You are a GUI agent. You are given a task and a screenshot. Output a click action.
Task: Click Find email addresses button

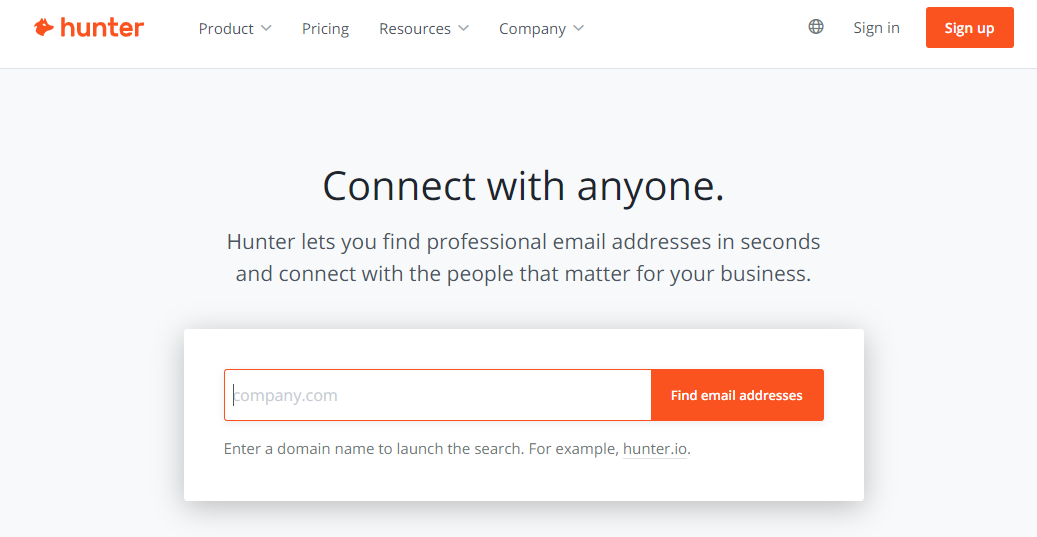(x=737, y=395)
